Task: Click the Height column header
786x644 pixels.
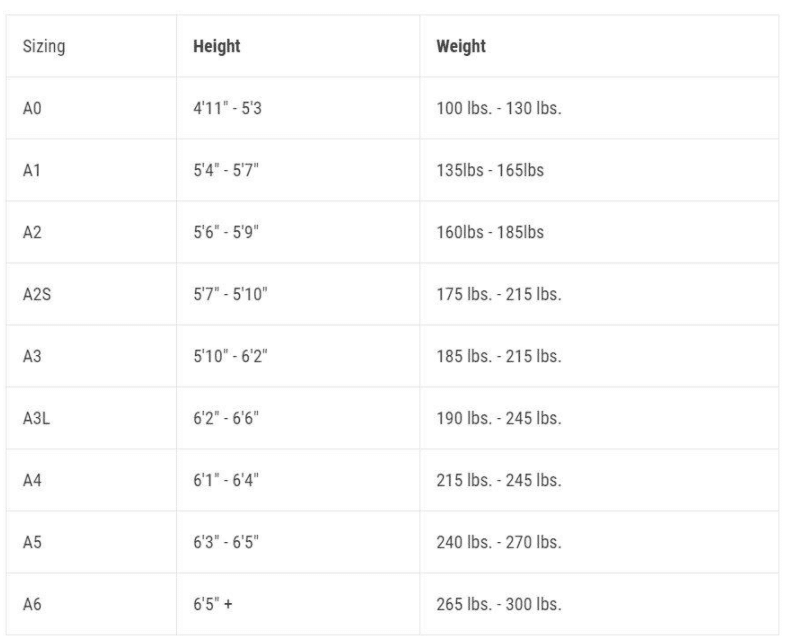Action: [x=215, y=46]
